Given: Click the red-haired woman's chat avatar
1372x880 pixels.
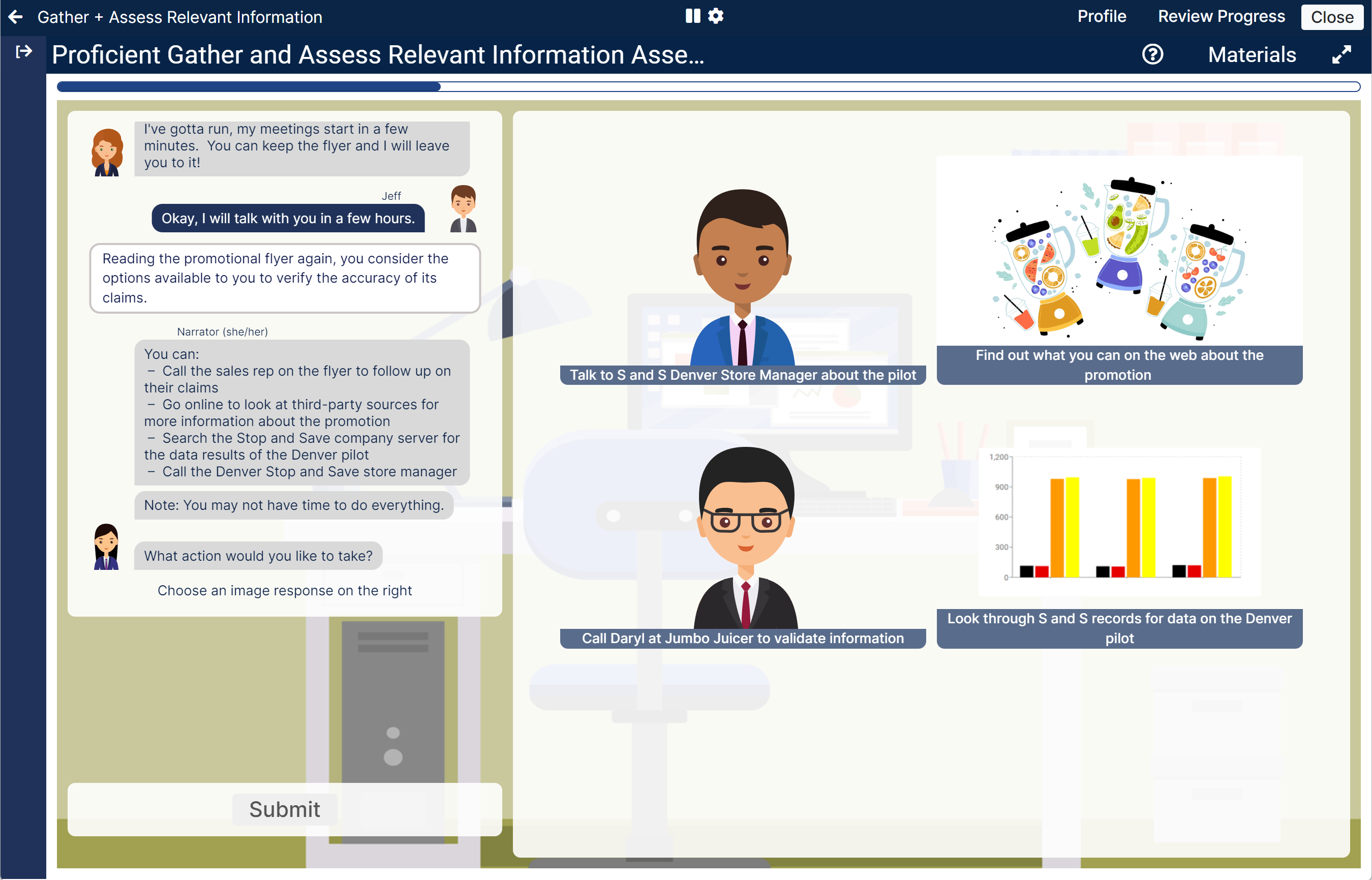Looking at the screenshot, I should pos(107,152).
